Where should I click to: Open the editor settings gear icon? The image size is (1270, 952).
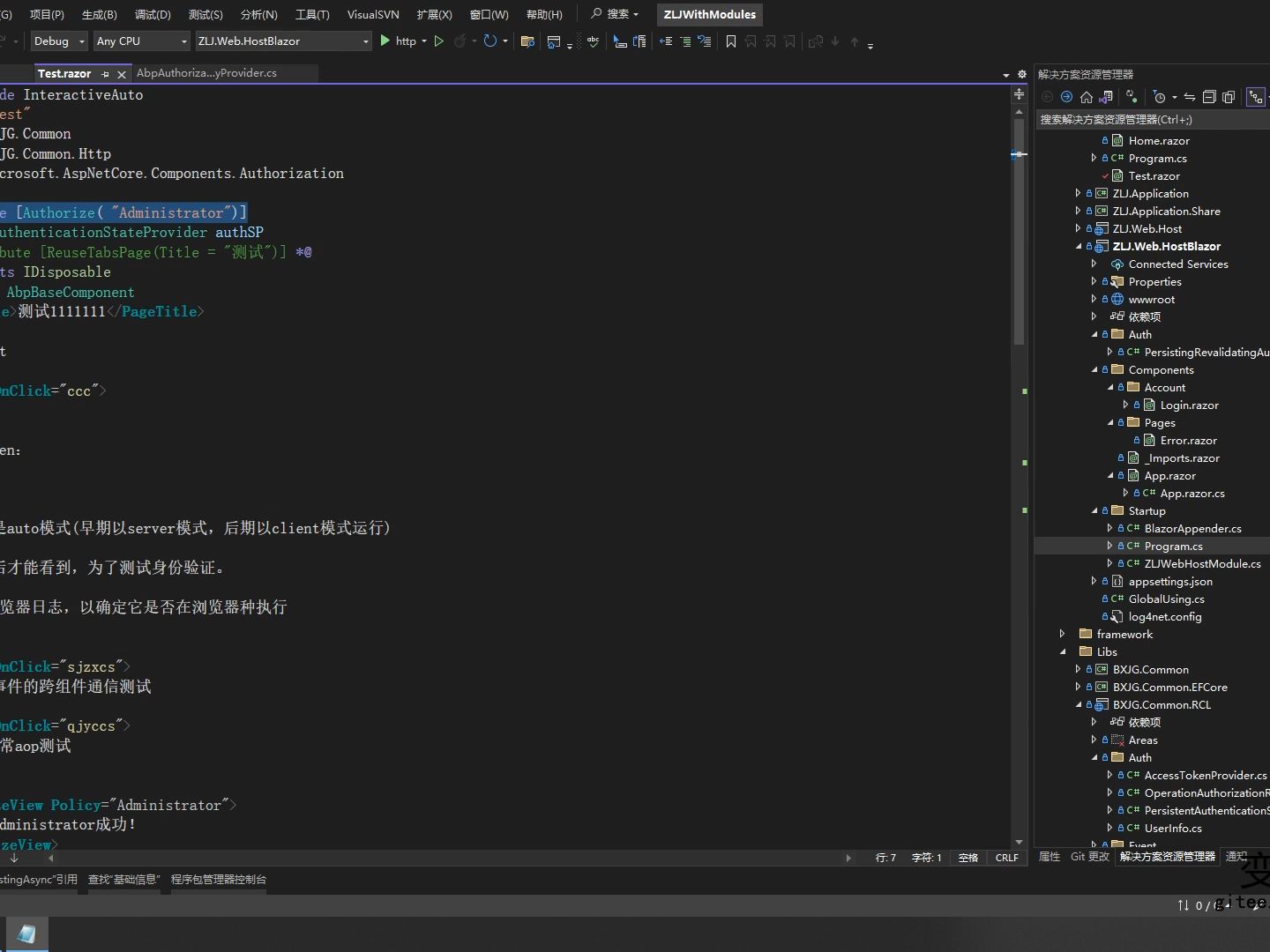(1022, 75)
